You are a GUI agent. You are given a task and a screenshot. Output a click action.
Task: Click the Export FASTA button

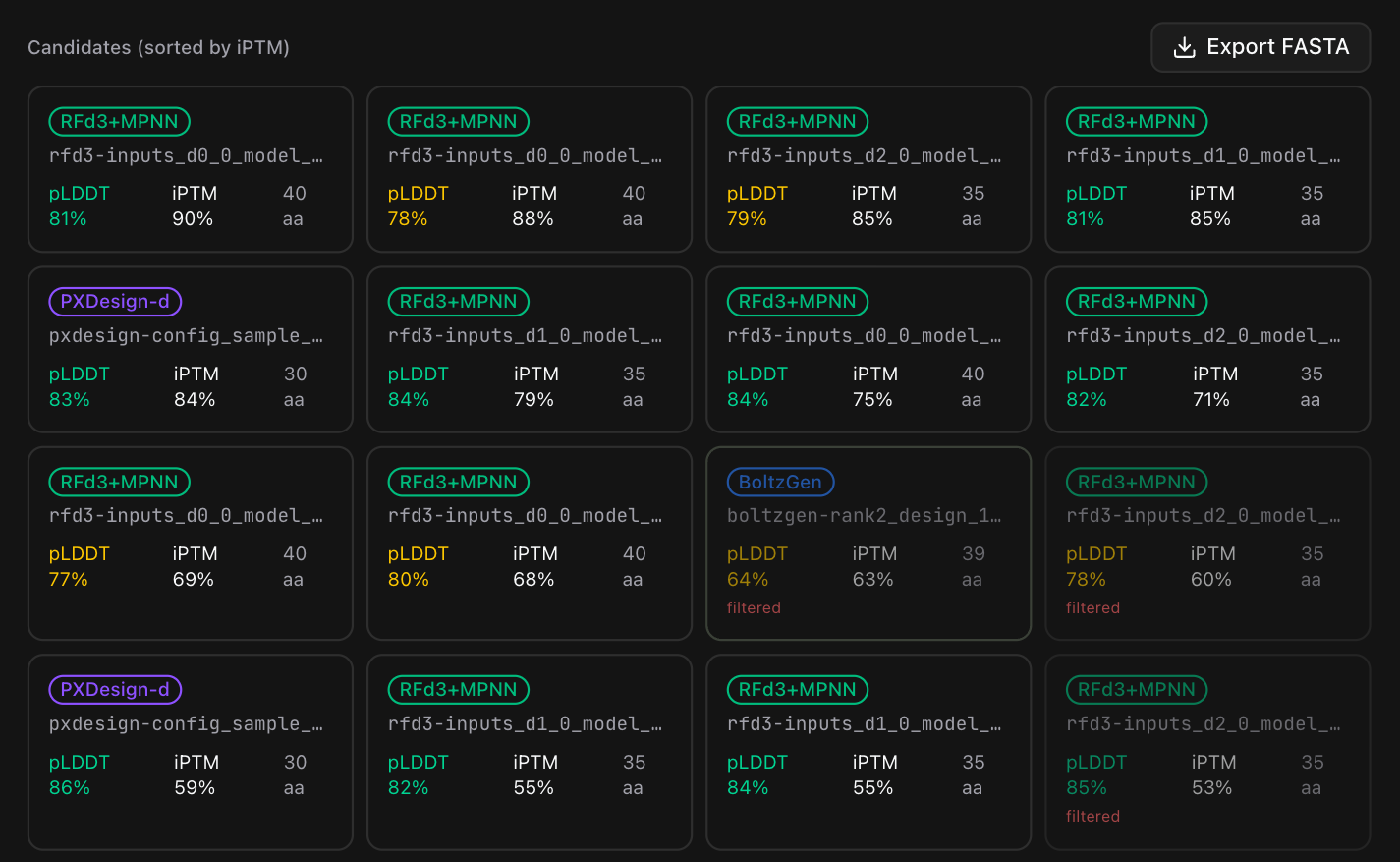coord(1260,47)
